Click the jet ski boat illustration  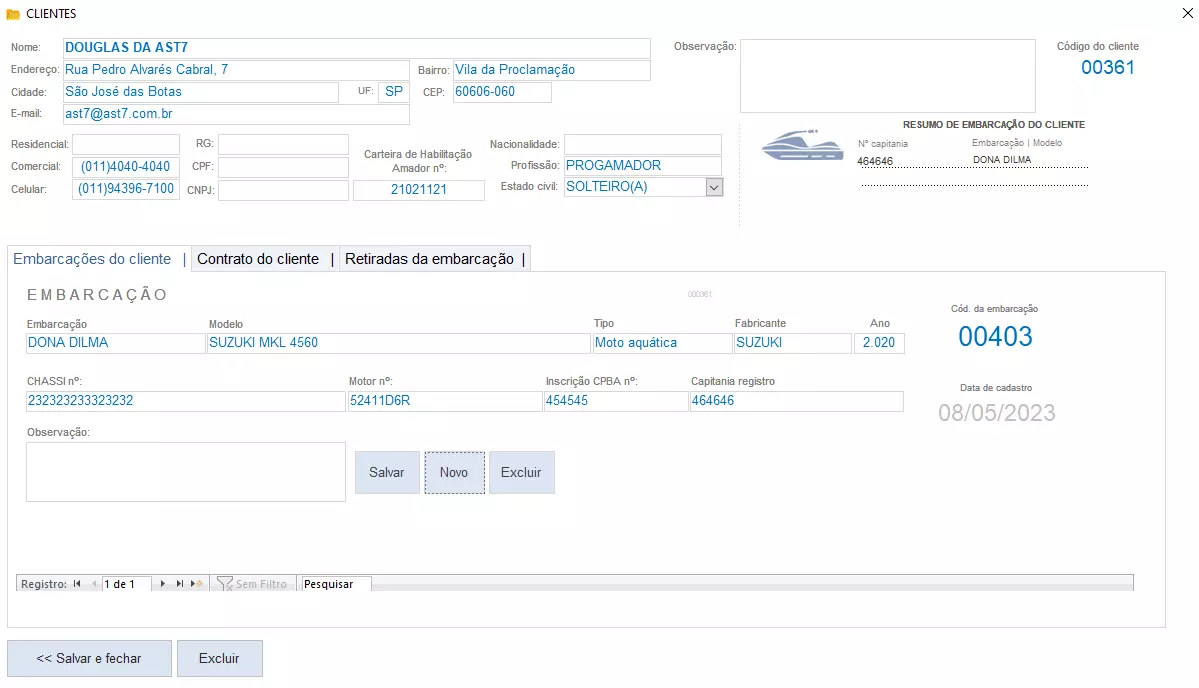coord(802,144)
